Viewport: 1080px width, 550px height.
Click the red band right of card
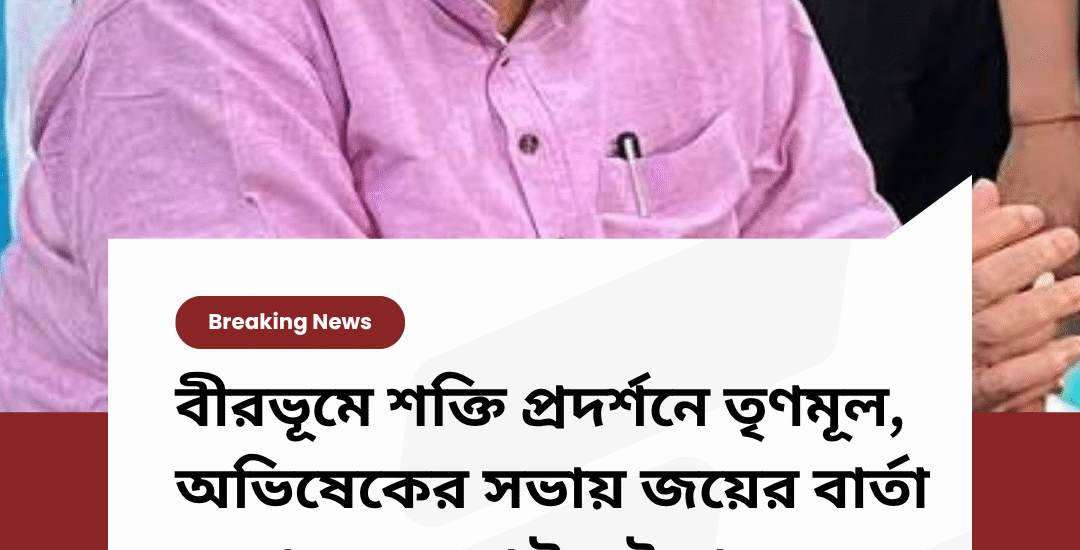point(1026,480)
